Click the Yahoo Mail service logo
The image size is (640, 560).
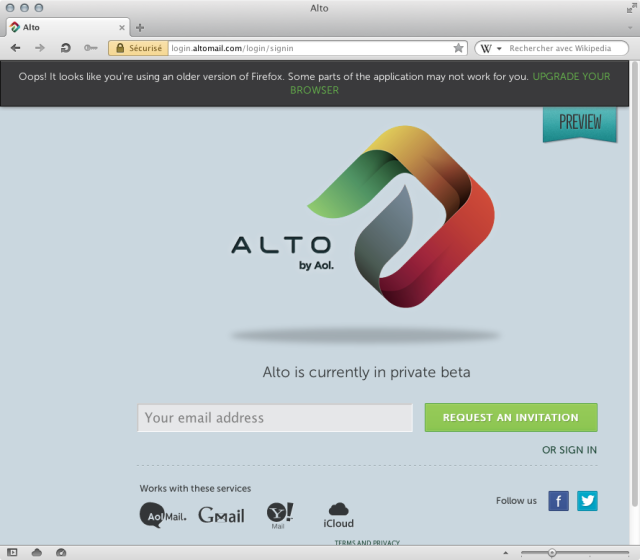click(x=280, y=516)
